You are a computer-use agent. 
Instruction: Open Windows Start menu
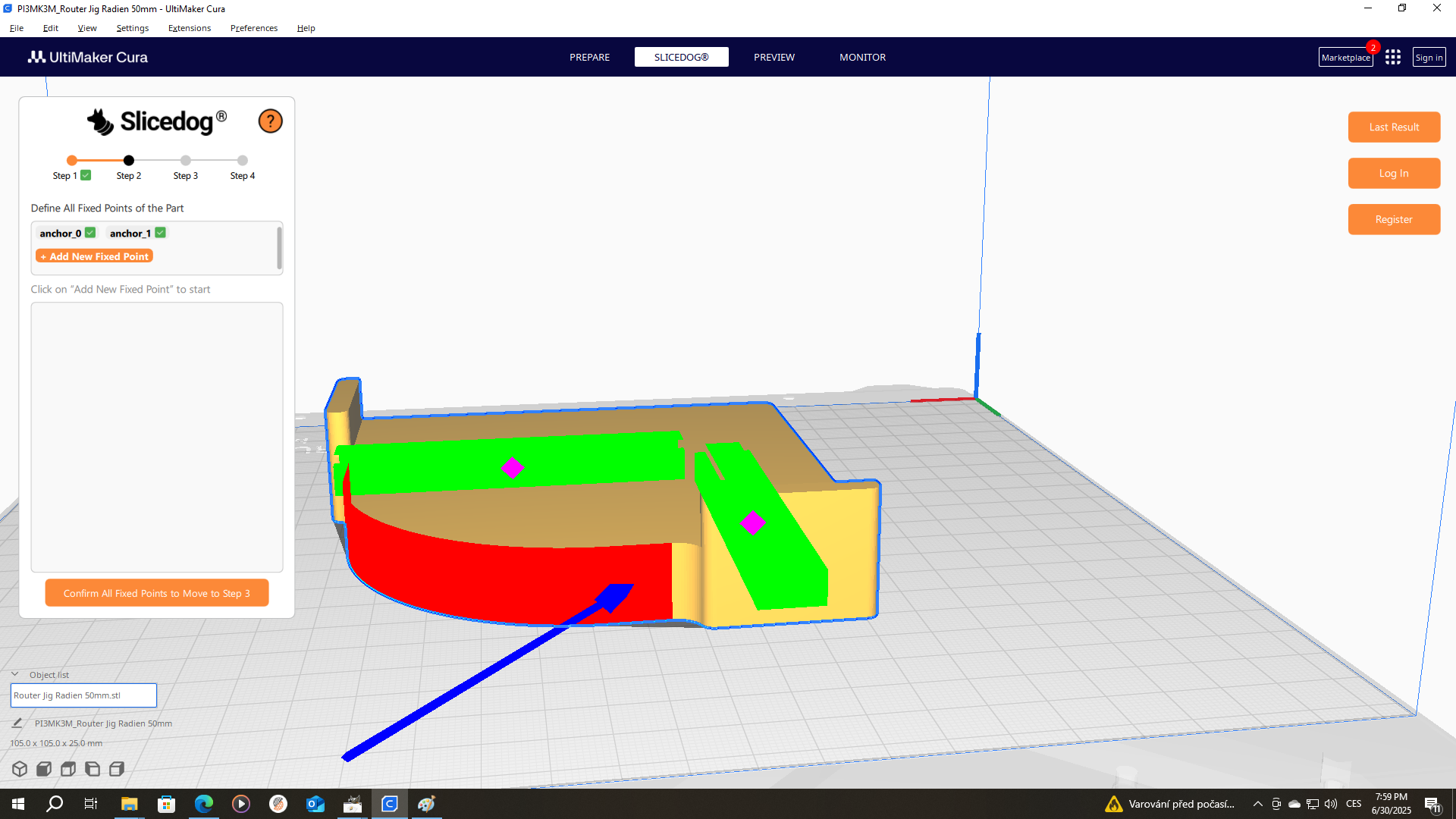coord(18,804)
